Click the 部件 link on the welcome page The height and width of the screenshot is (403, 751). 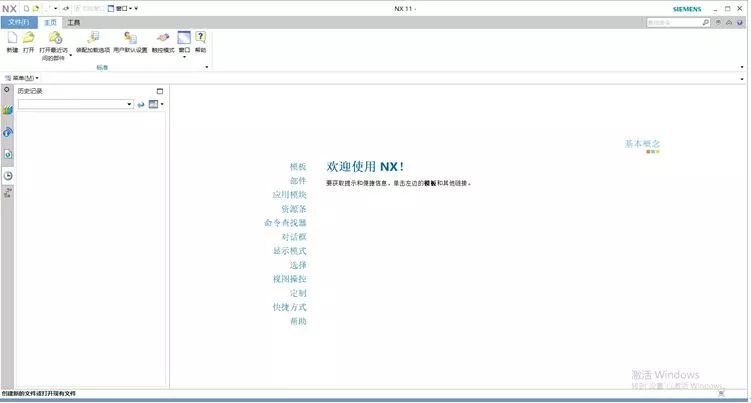pos(298,181)
